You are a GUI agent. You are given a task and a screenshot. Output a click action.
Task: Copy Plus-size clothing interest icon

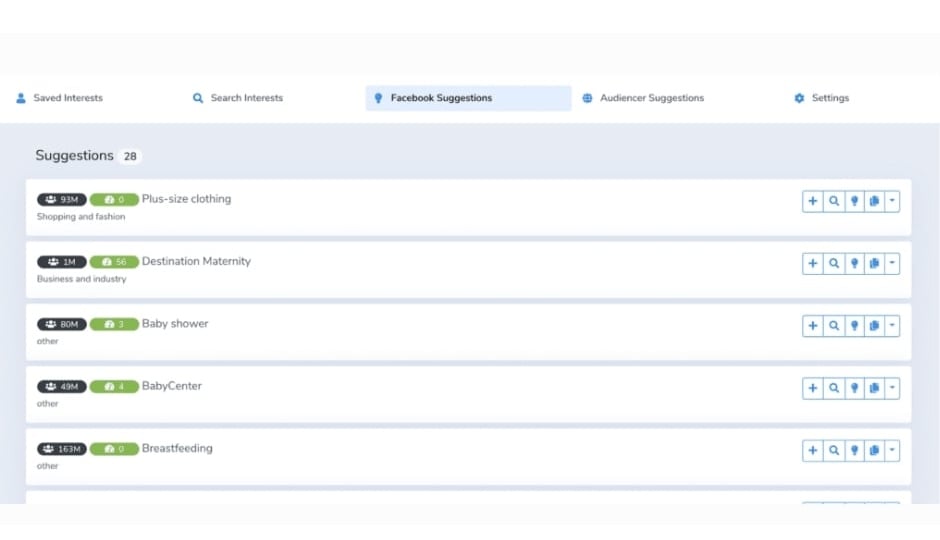click(874, 201)
